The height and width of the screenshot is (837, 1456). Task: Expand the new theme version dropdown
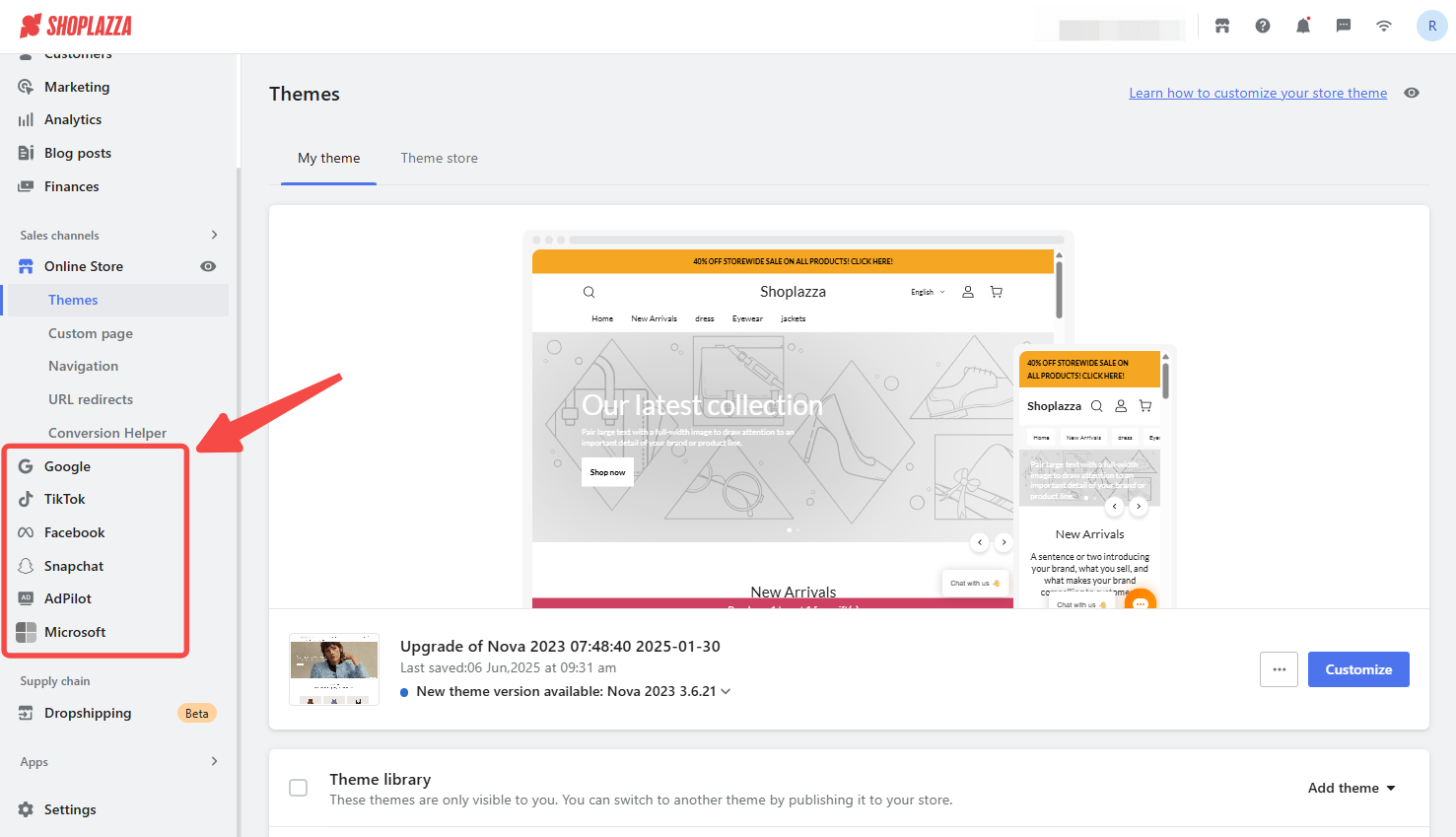click(726, 691)
